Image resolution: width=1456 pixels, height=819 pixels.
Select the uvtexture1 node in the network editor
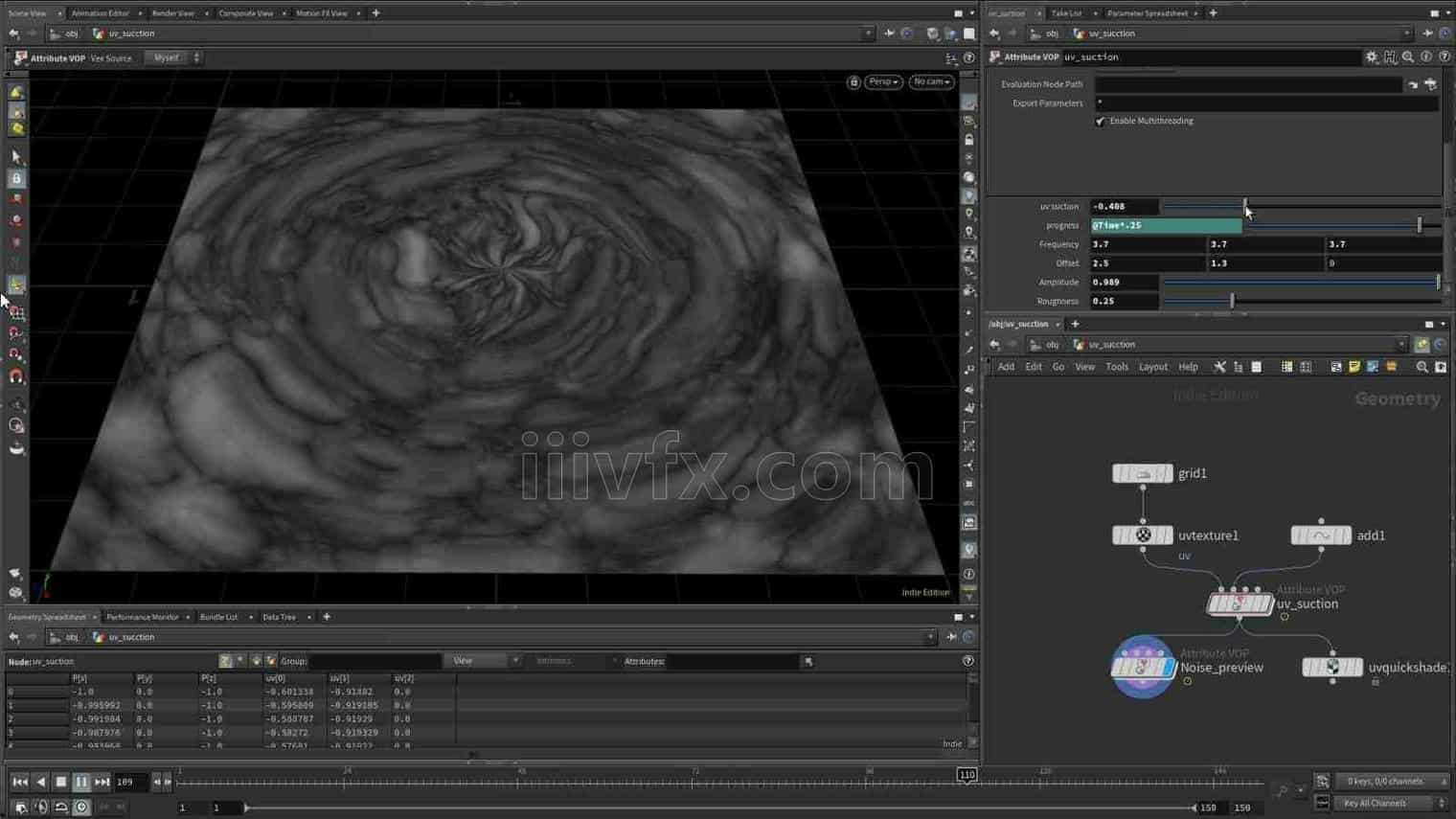click(x=1142, y=535)
